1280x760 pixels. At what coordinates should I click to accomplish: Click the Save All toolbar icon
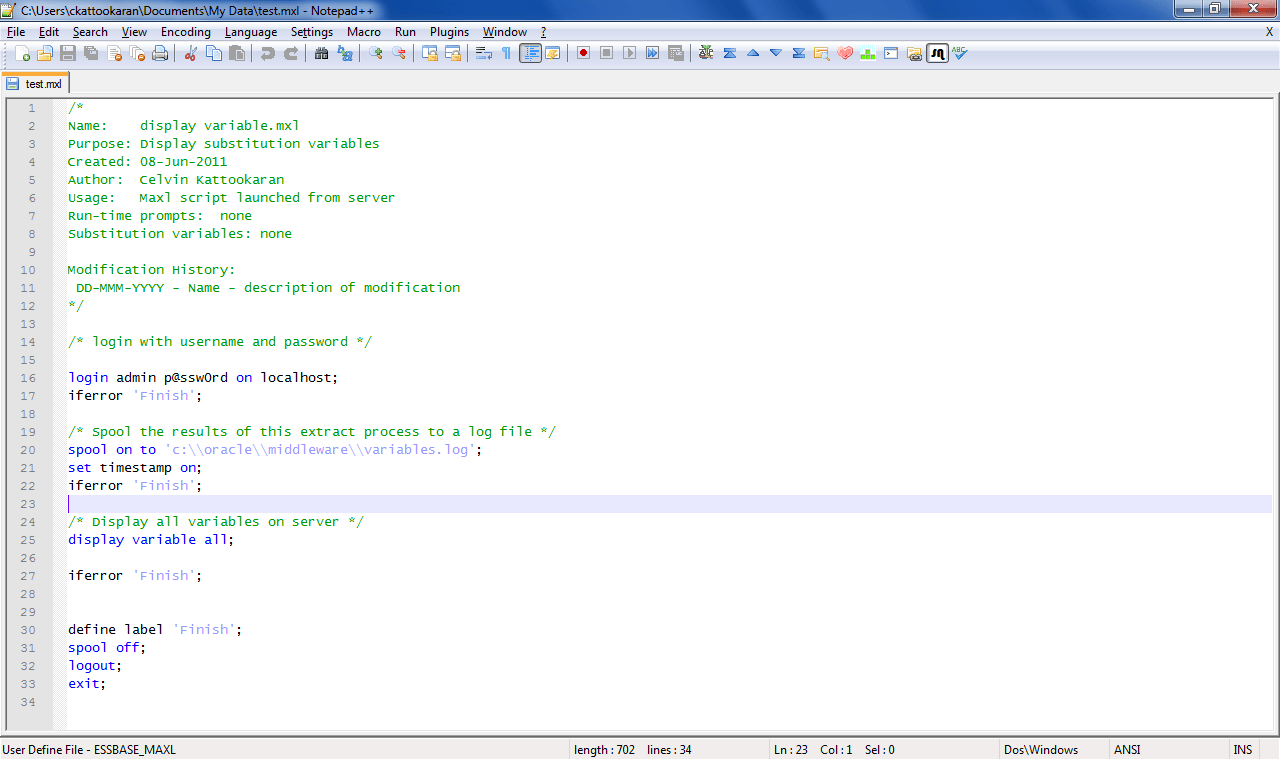tap(91, 53)
